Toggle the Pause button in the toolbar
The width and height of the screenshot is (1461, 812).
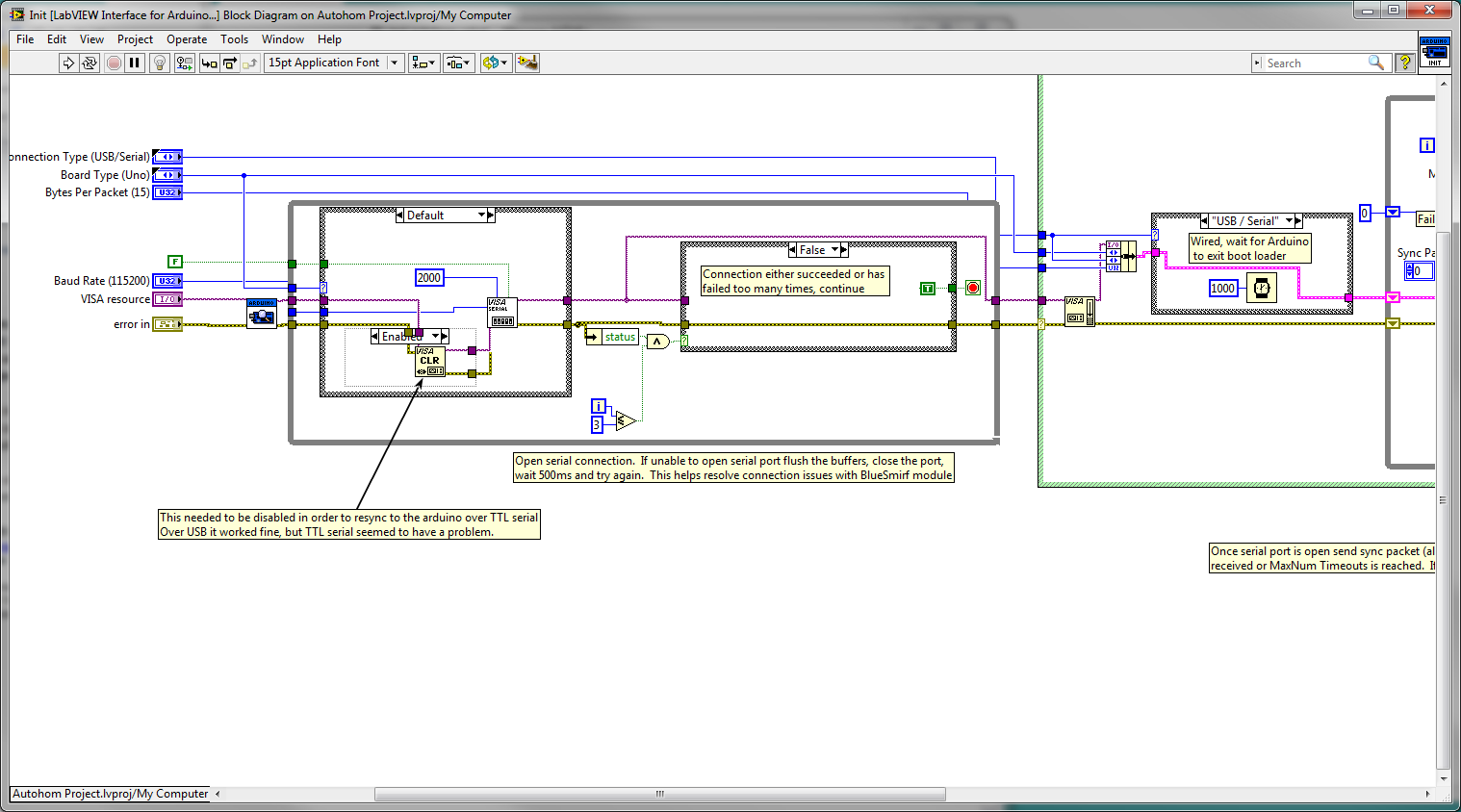[135, 63]
